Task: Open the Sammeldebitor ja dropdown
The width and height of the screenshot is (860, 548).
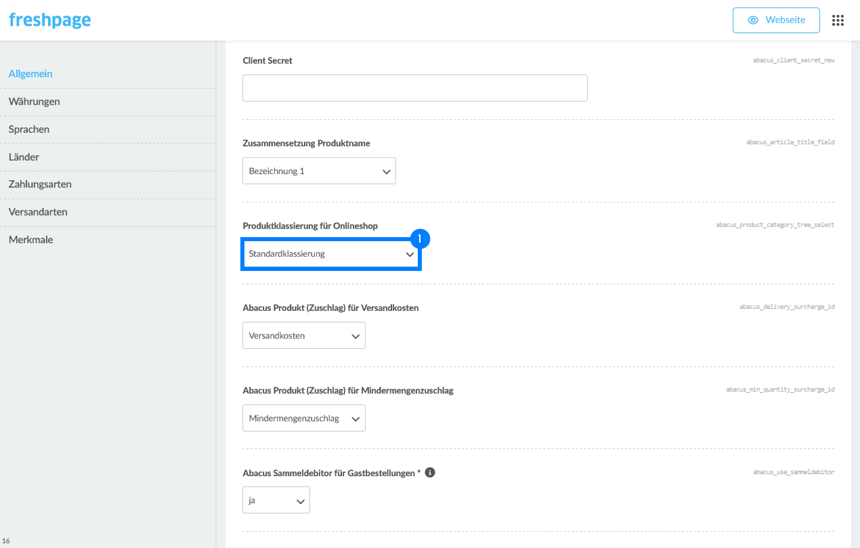Action: [276, 500]
